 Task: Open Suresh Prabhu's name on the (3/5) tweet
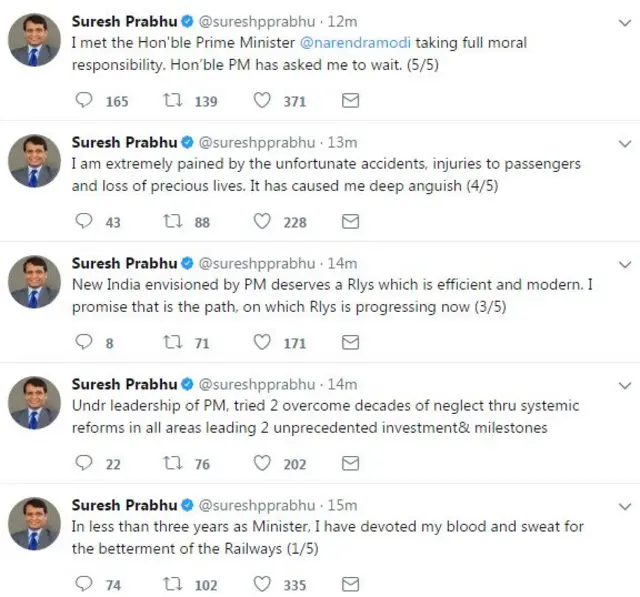pyautogui.click(x=124, y=264)
